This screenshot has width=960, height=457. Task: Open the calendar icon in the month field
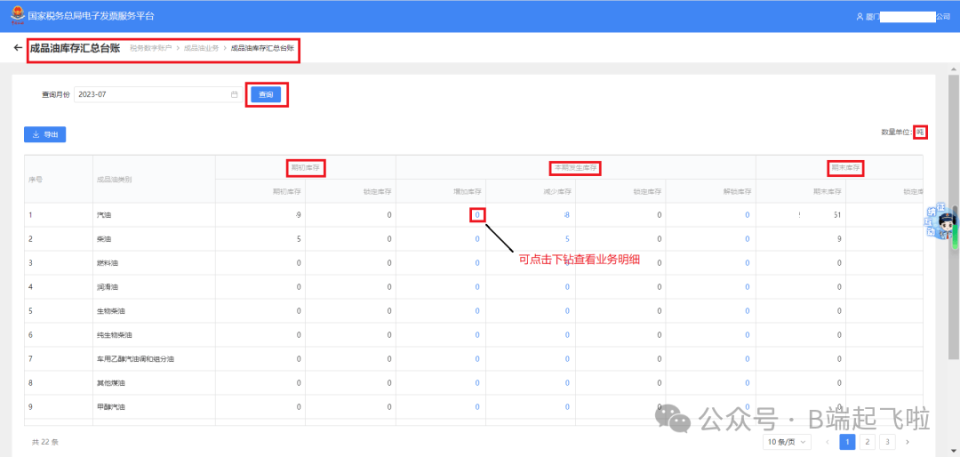point(234,95)
